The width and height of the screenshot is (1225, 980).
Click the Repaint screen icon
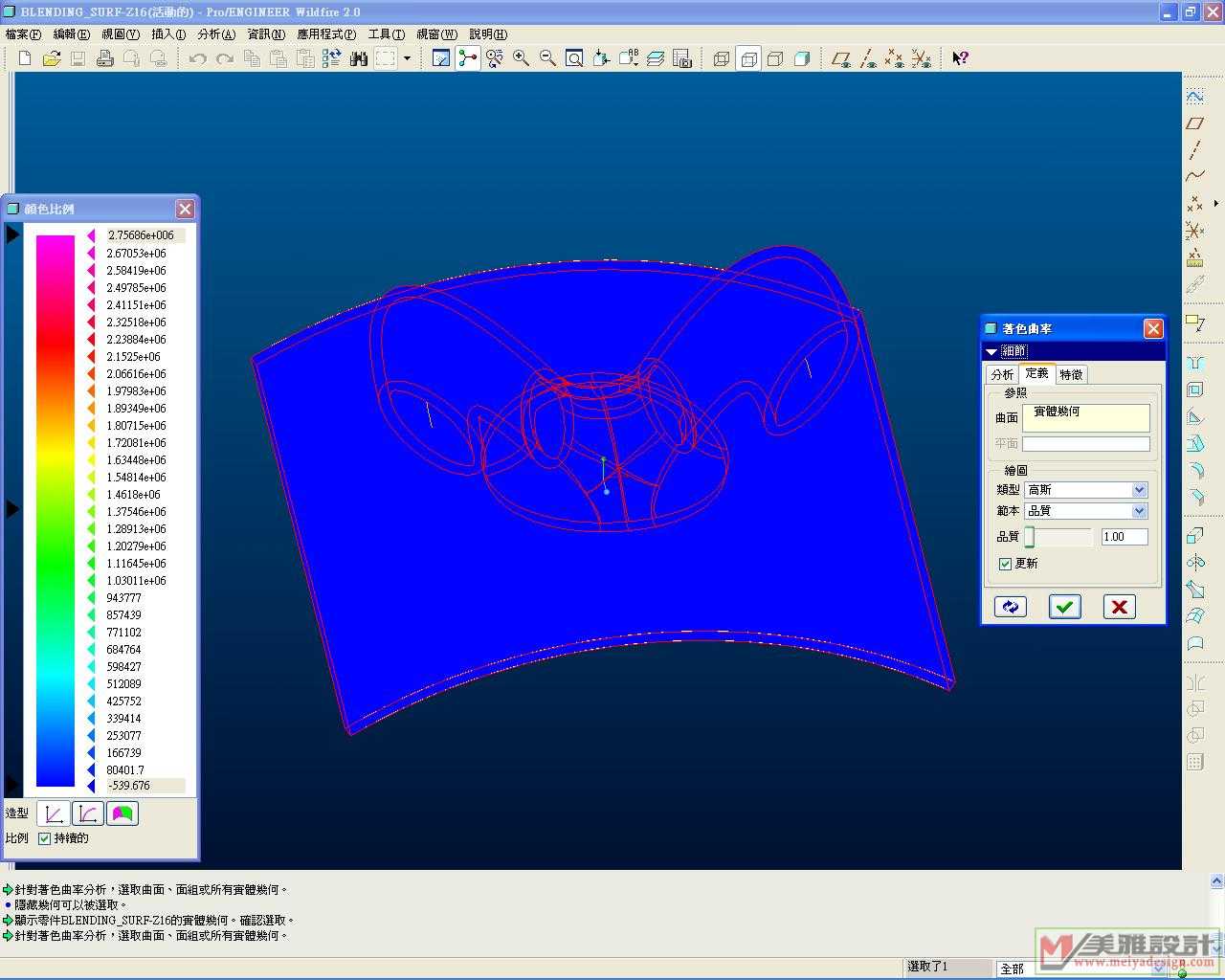coord(441,58)
